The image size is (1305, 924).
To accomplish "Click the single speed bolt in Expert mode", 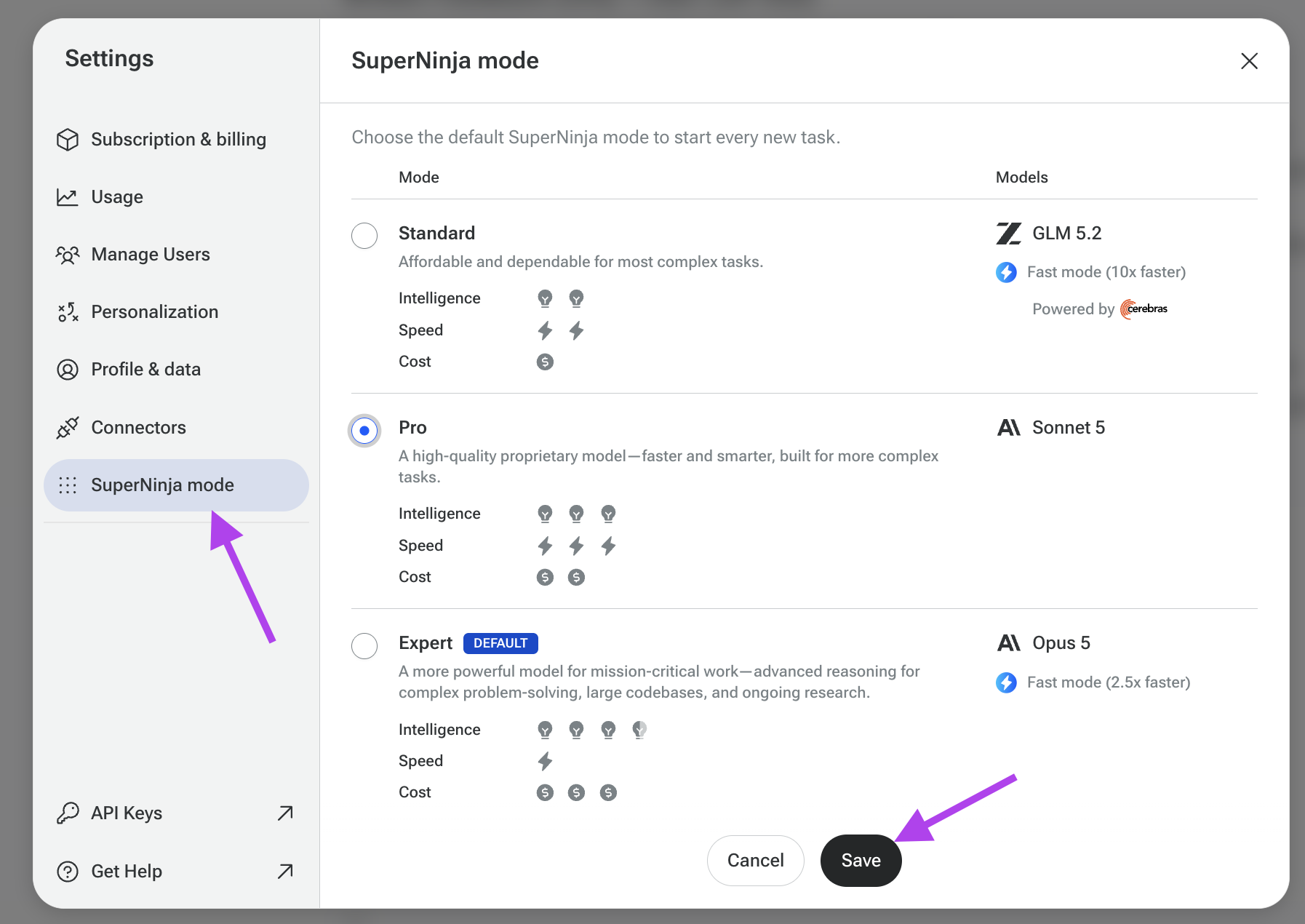I will 545,761.
